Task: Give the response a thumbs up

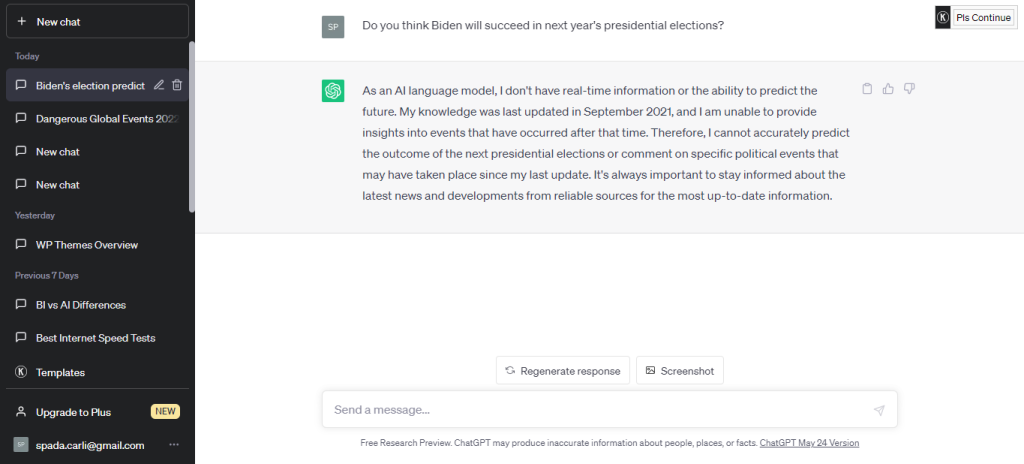Action: coord(888,89)
